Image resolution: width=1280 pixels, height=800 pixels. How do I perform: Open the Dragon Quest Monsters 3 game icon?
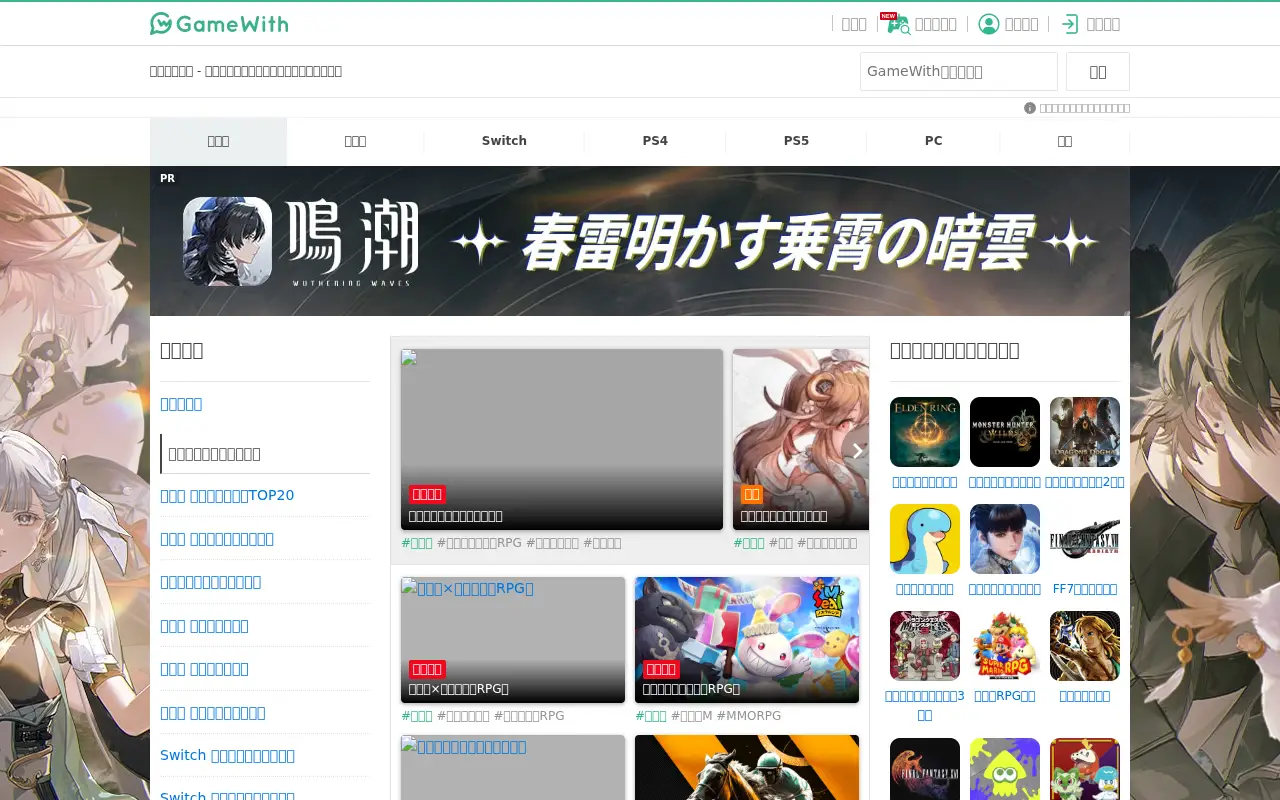point(925,646)
